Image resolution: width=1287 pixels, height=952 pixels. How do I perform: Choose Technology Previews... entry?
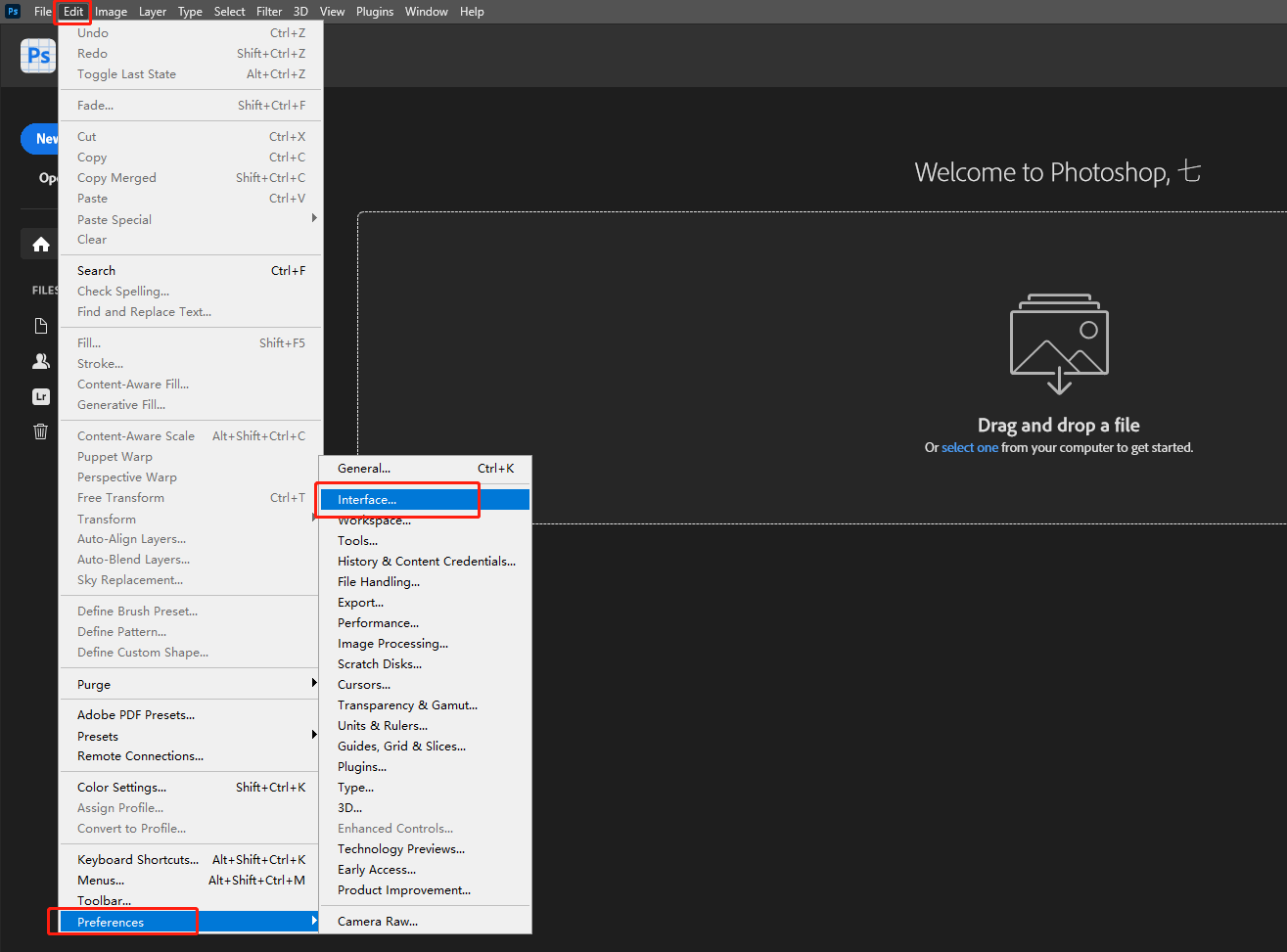tap(425, 848)
